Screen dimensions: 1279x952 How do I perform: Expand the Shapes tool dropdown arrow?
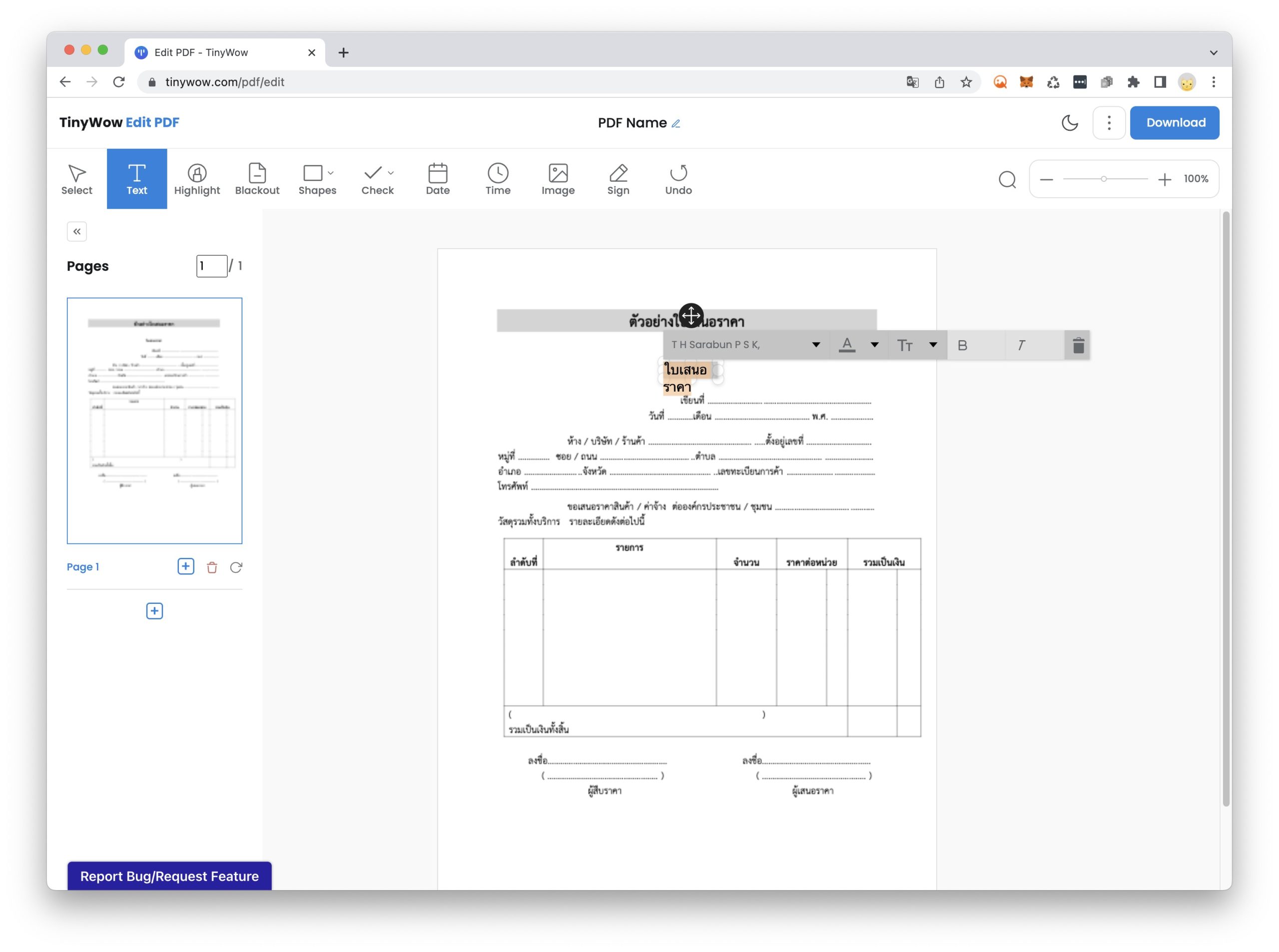(x=330, y=172)
